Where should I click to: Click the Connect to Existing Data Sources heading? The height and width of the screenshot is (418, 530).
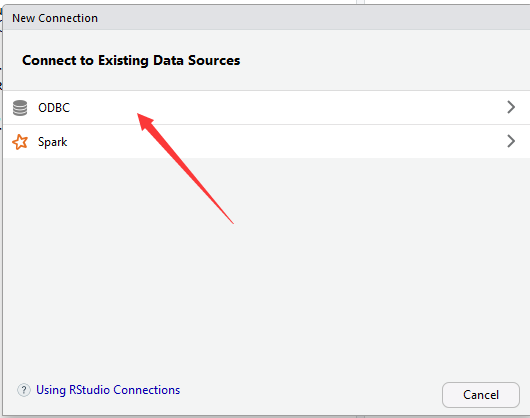[x=131, y=60]
